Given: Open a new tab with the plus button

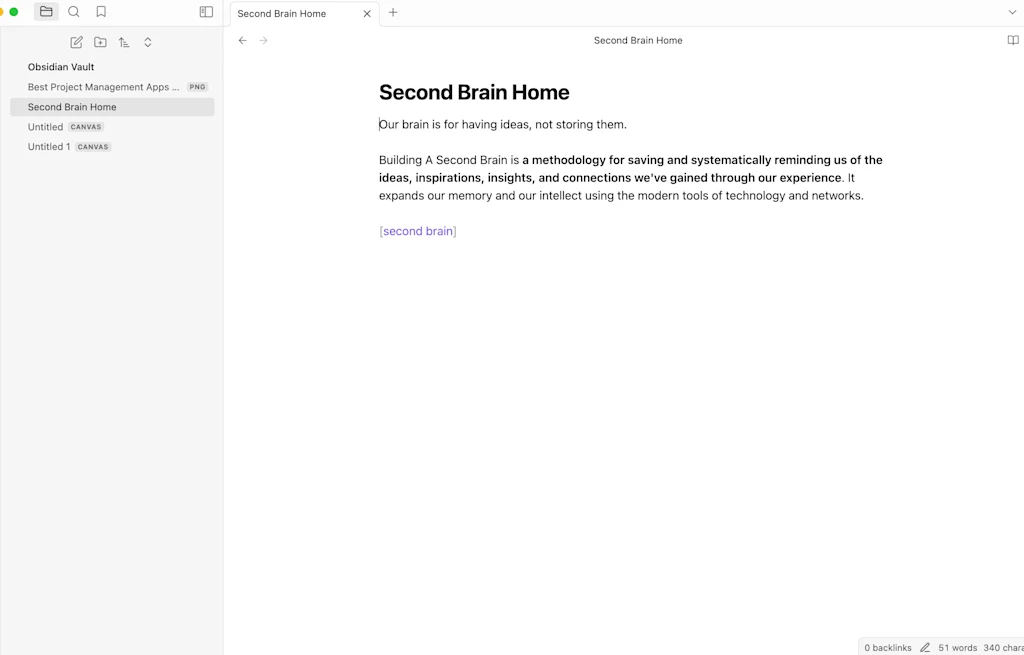Looking at the screenshot, I should [x=392, y=13].
